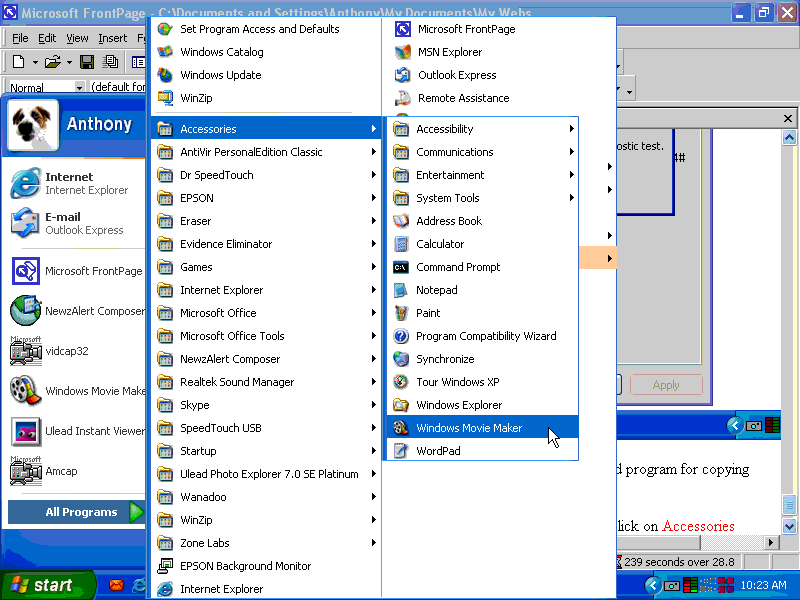Open the File menu in FrontPage
Screen dimensions: 800x600
[20, 38]
